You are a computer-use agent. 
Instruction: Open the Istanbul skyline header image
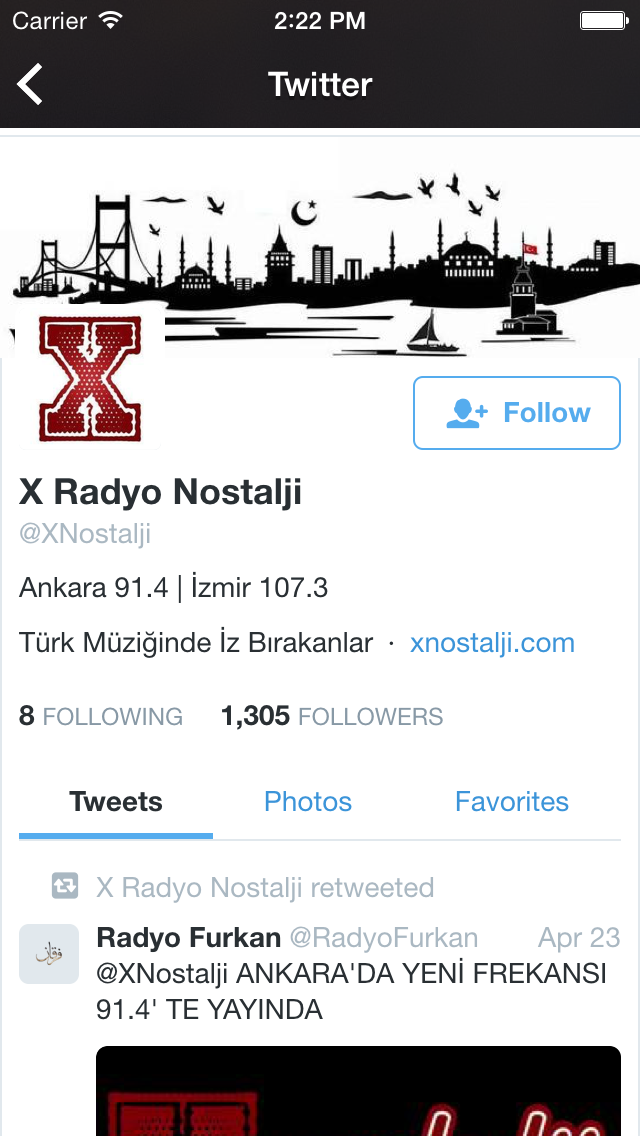coord(320,246)
